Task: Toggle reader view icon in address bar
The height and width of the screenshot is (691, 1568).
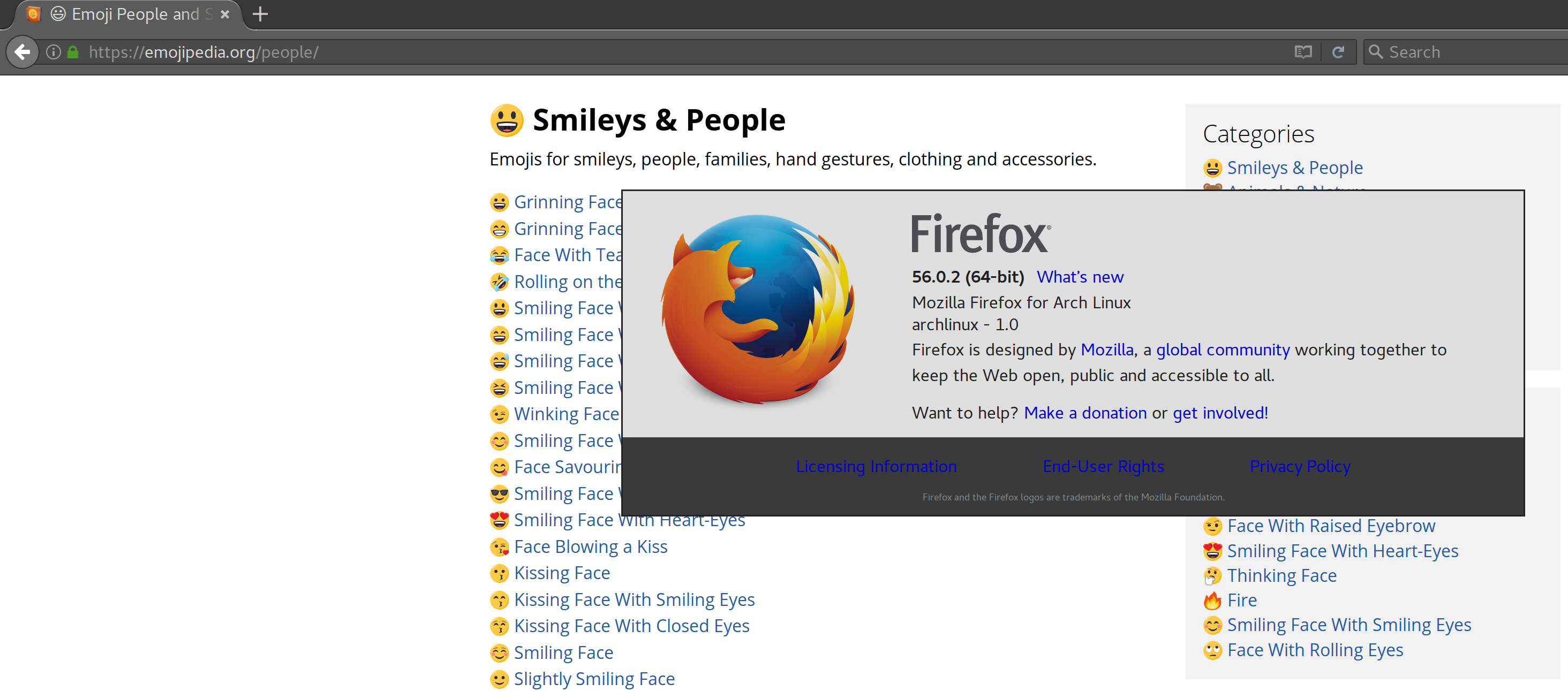Action: coord(1302,52)
